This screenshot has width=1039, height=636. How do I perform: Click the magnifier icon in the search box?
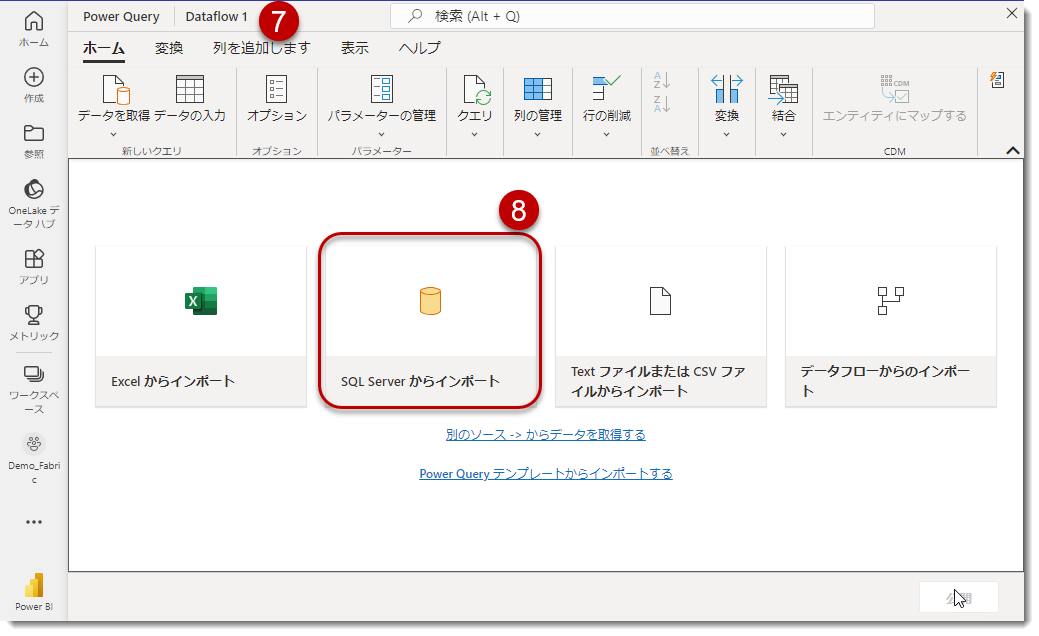[415, 16]
